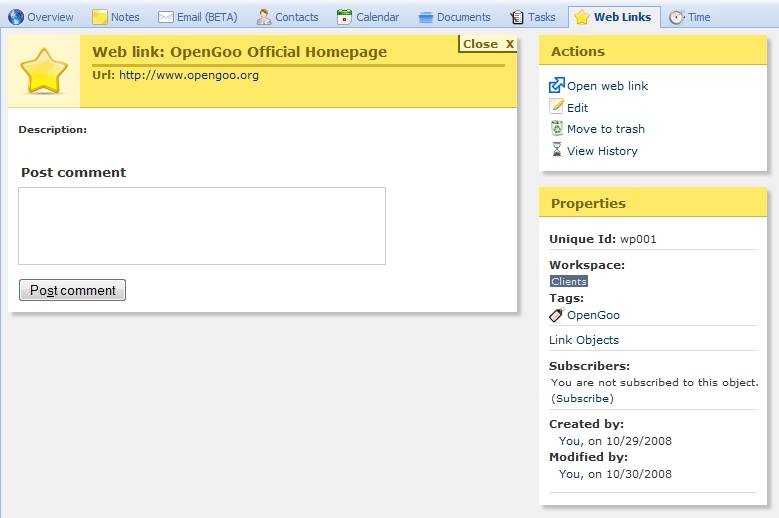Click the Tasks clipboard icon
The image size is (779, 518).
click(517, 17)
